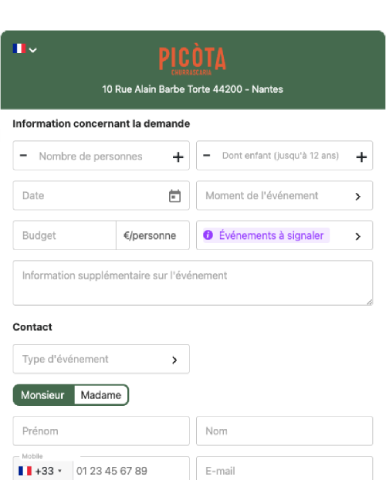This screenshot has width=386, height=480.
Task: Select Monsieur as title
Action: pyautogui.click(x=43, y=395)
